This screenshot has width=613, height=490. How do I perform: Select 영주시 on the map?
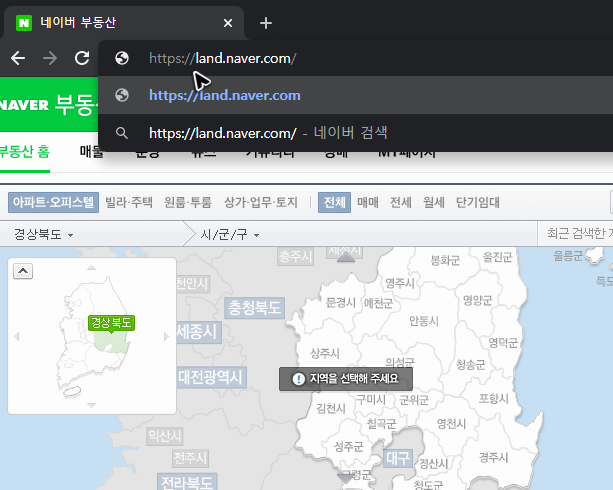tap(400, 283)
